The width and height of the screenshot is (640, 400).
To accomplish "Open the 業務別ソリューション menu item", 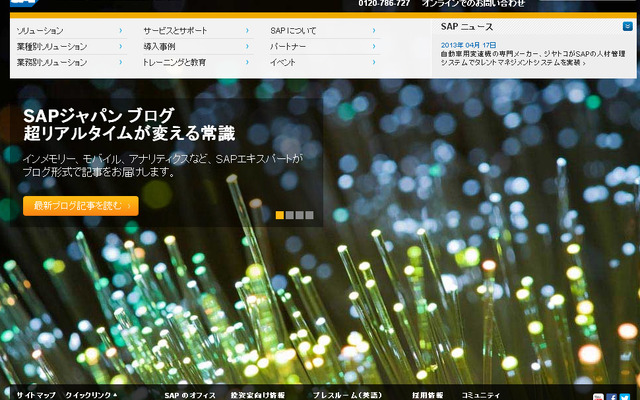I will click(52, 62).
